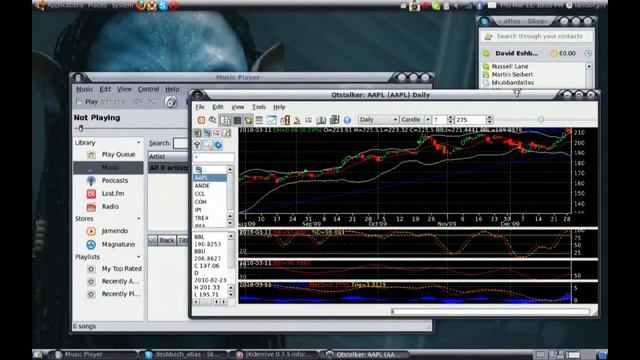Toggle the side panel icon in Qtstalker toolbar
Image resolution: width=640 pixels, height=360 pixels.
pyautogui.click(x=225, y=120)
